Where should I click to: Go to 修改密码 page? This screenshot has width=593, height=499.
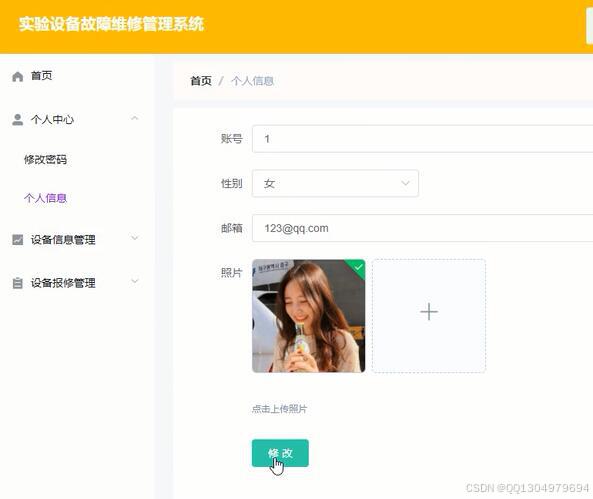click(x=45, y=160)
